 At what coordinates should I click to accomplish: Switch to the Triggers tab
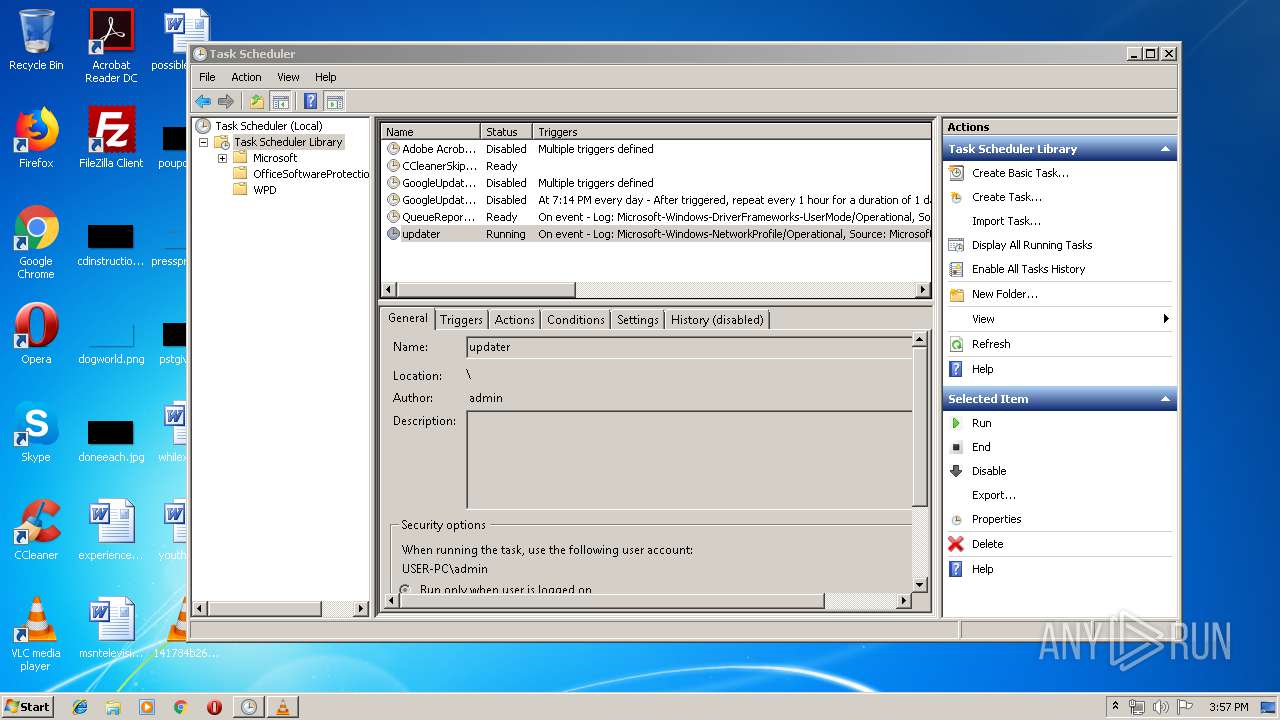[x=461, y=320]
